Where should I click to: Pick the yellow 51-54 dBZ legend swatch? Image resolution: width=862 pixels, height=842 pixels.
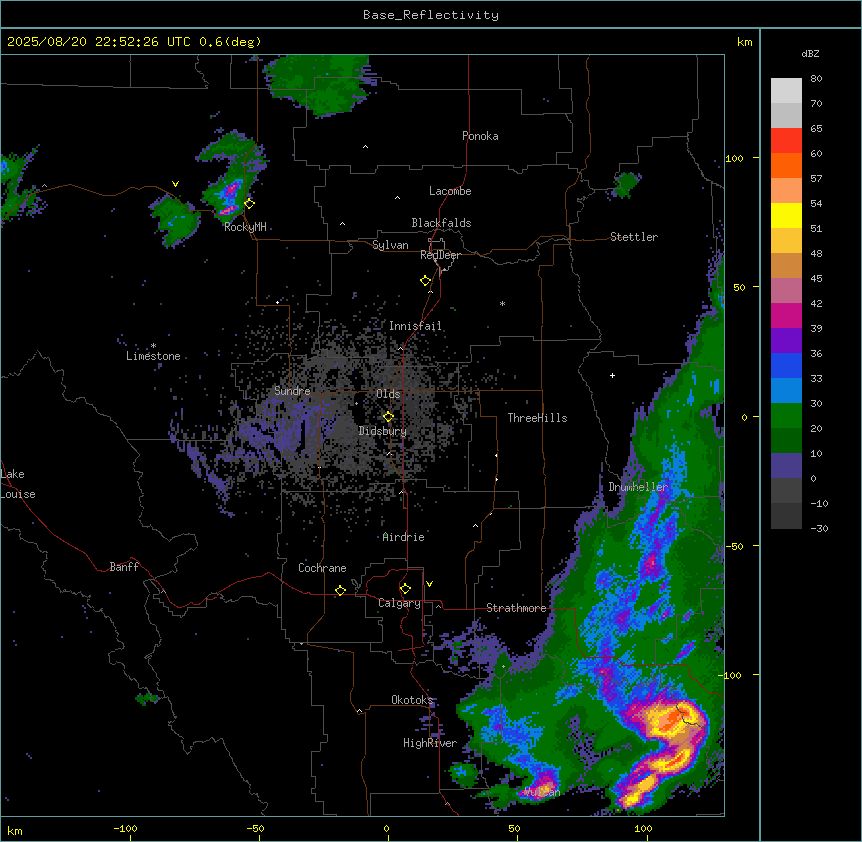coord(786,215)
